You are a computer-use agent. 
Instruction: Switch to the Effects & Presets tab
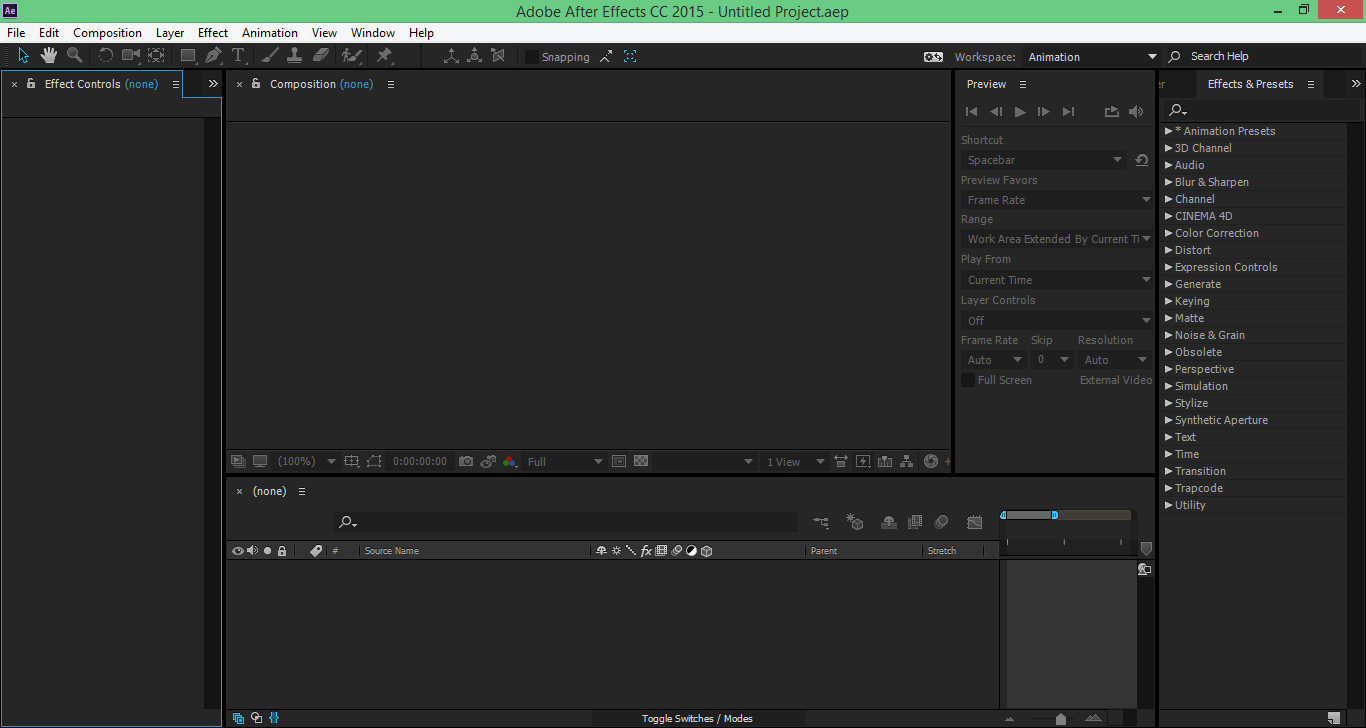coord(1250,84)
